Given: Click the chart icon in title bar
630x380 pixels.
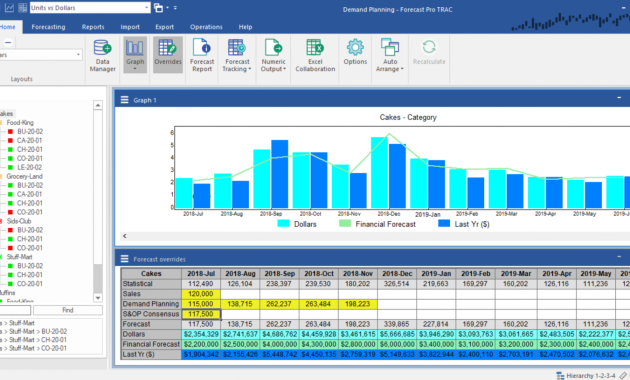Looking at the screenshot, I should 9,8.
